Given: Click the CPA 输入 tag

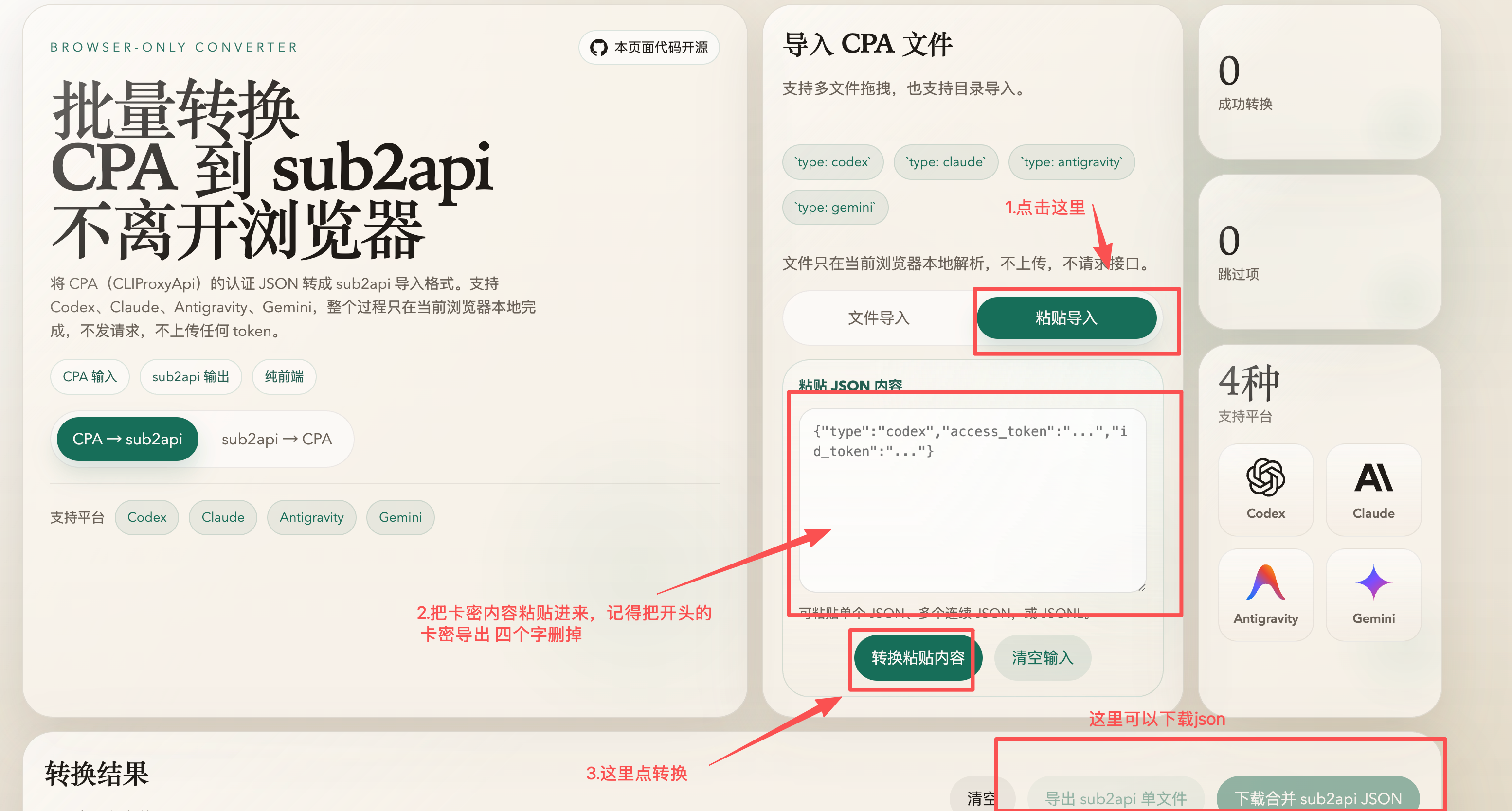Looking at the screenshot, I should [90, 377].
